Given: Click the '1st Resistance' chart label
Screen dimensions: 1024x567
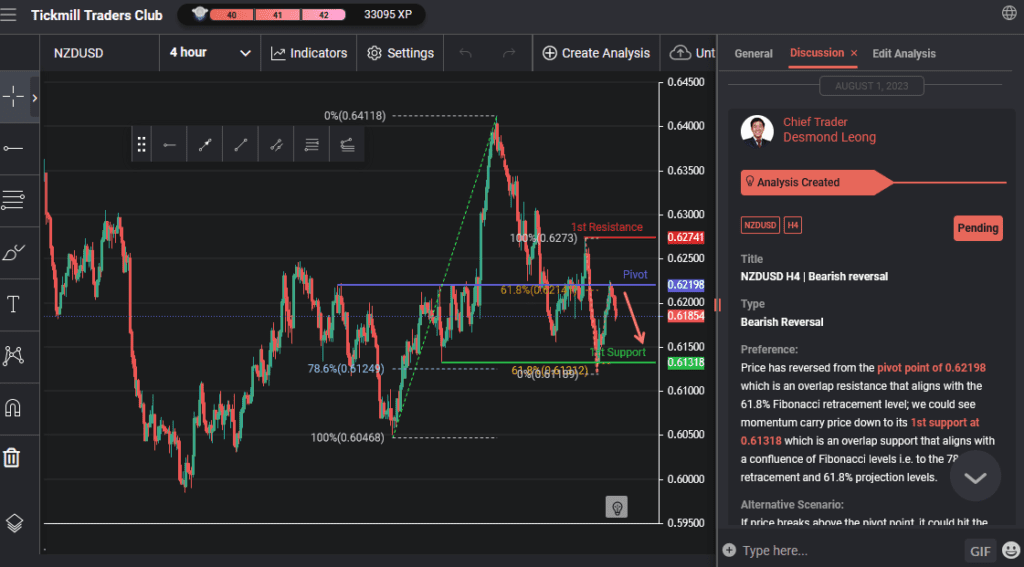Looking at the screenshot, I should (x=607, y=227).
